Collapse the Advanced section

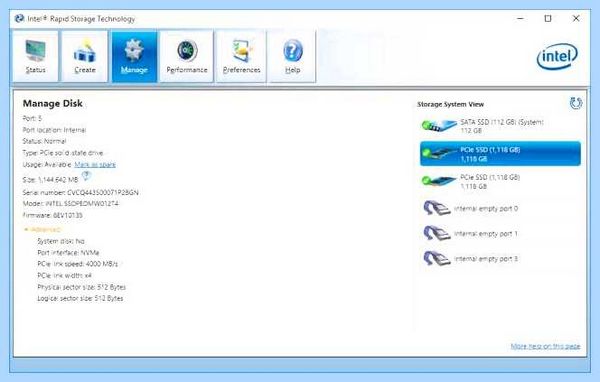[42, 230]
